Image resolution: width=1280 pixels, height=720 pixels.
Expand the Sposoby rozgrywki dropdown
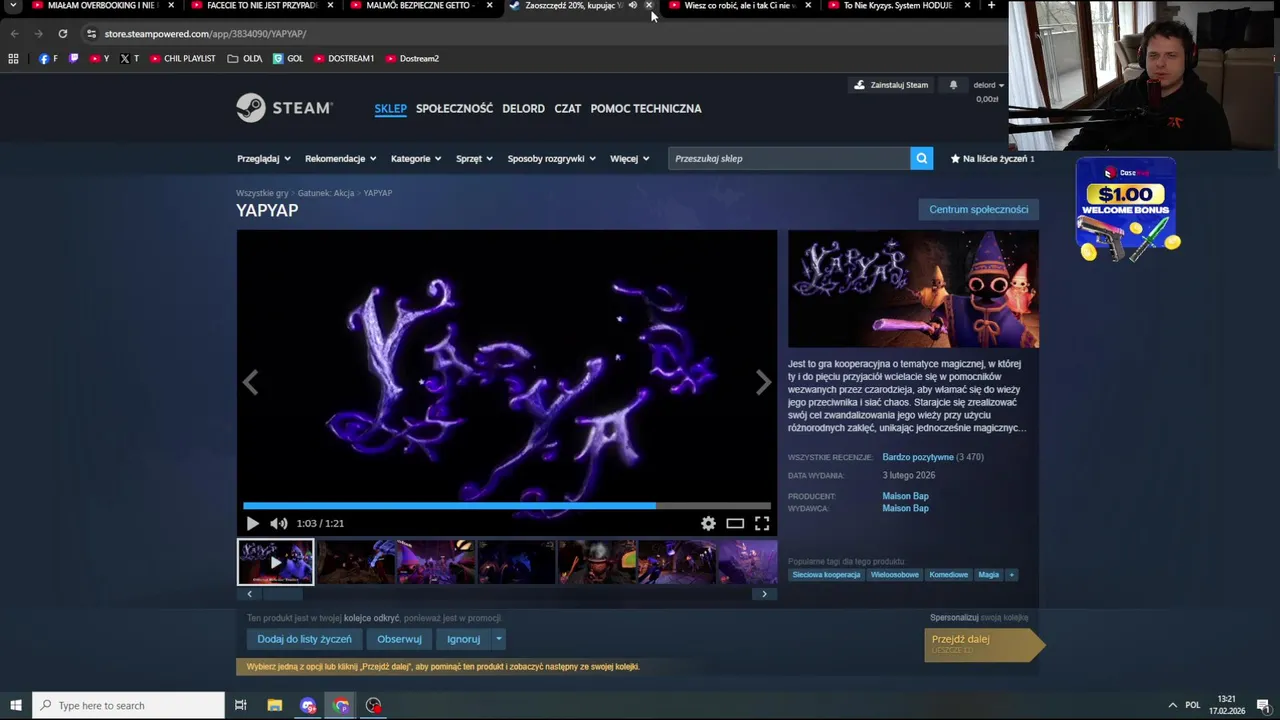(551, 158)
